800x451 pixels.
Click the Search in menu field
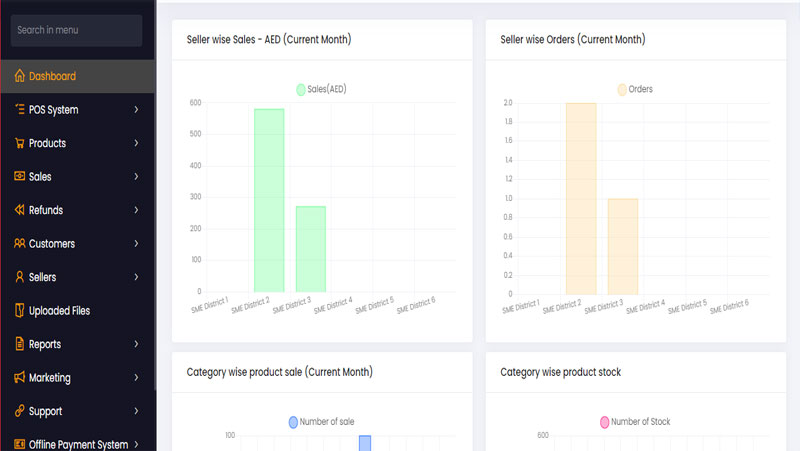(77, 30)
